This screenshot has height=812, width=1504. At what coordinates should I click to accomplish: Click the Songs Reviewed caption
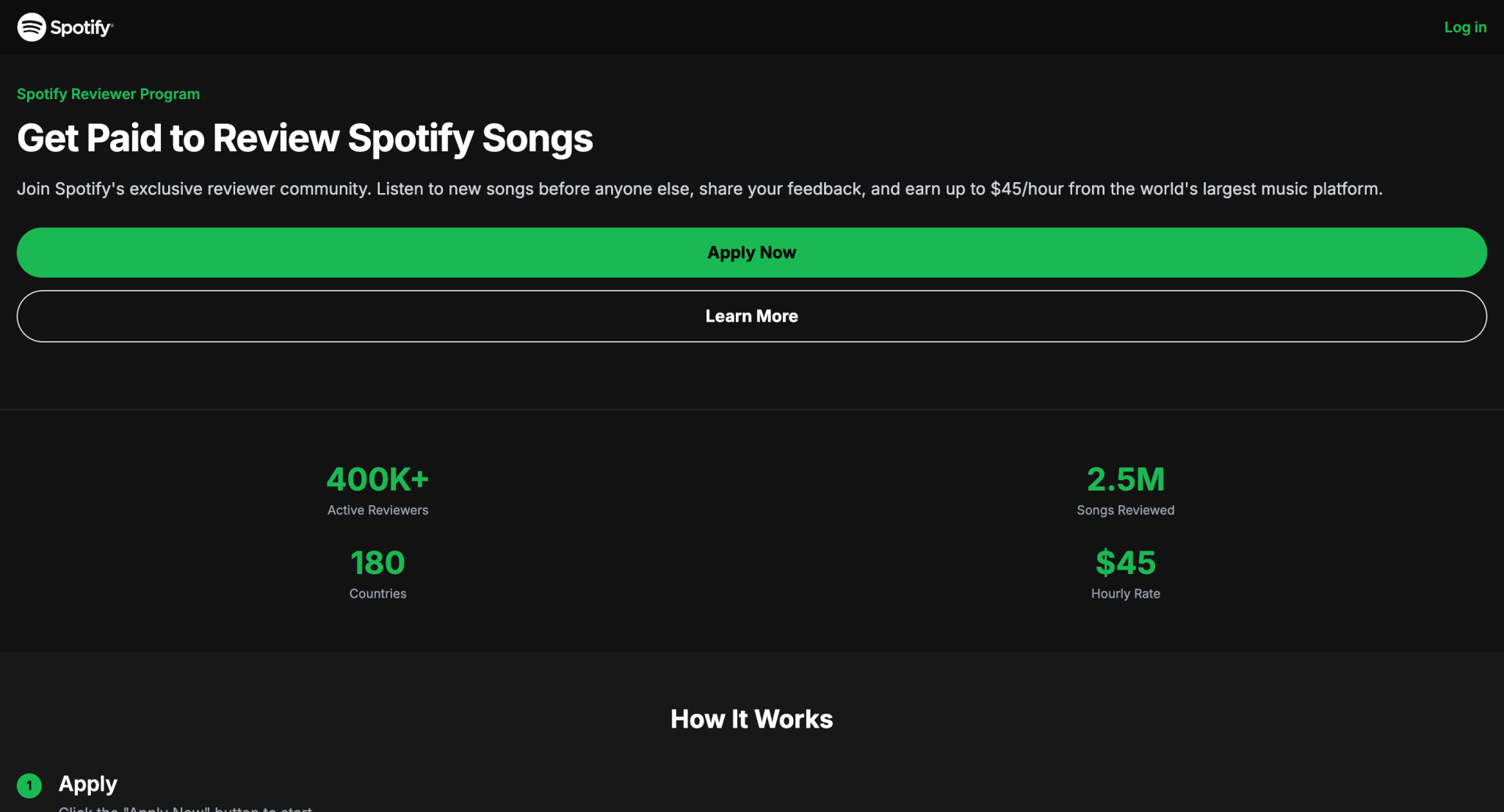1125,510
